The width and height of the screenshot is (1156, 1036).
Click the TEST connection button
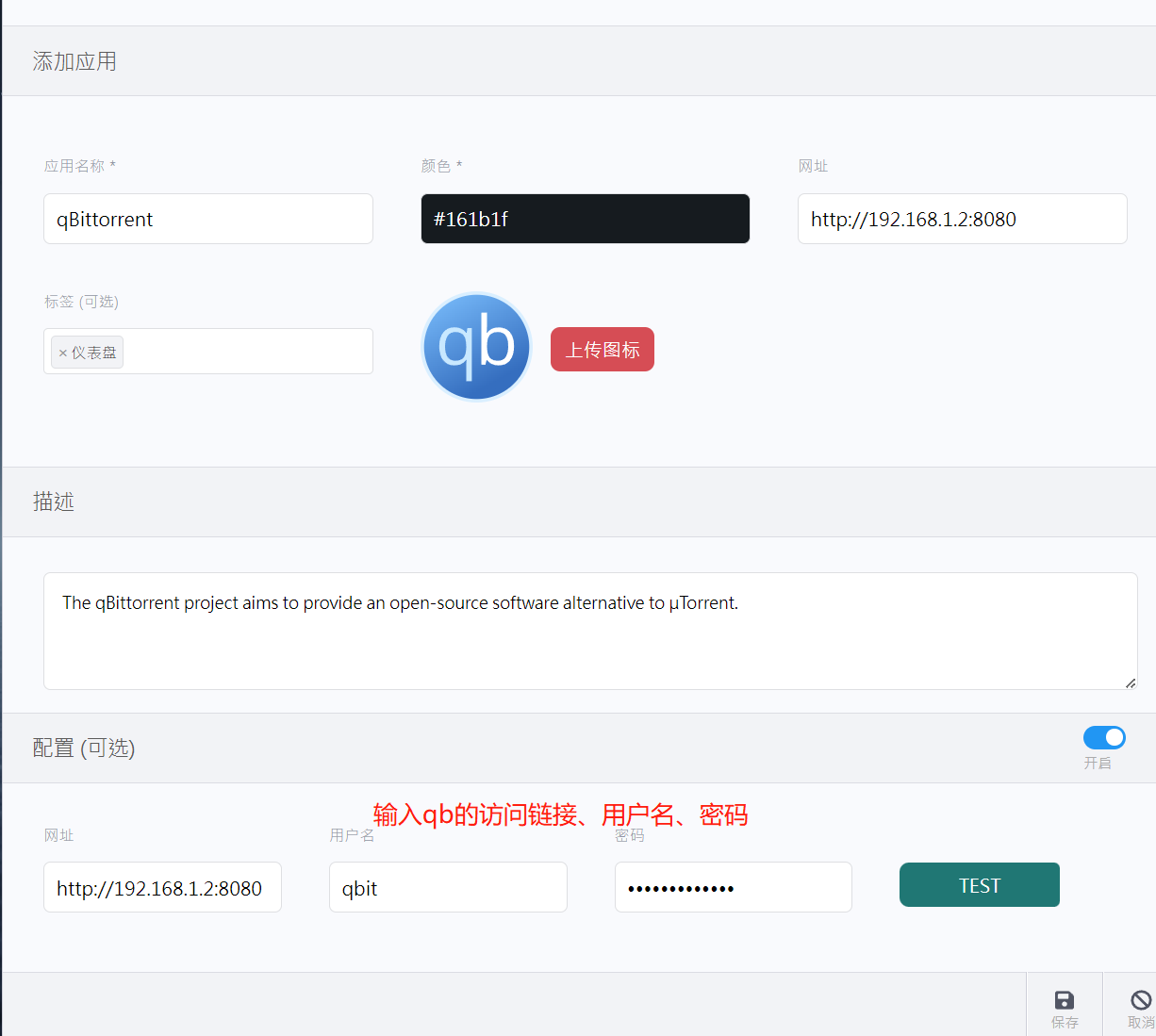980,885
